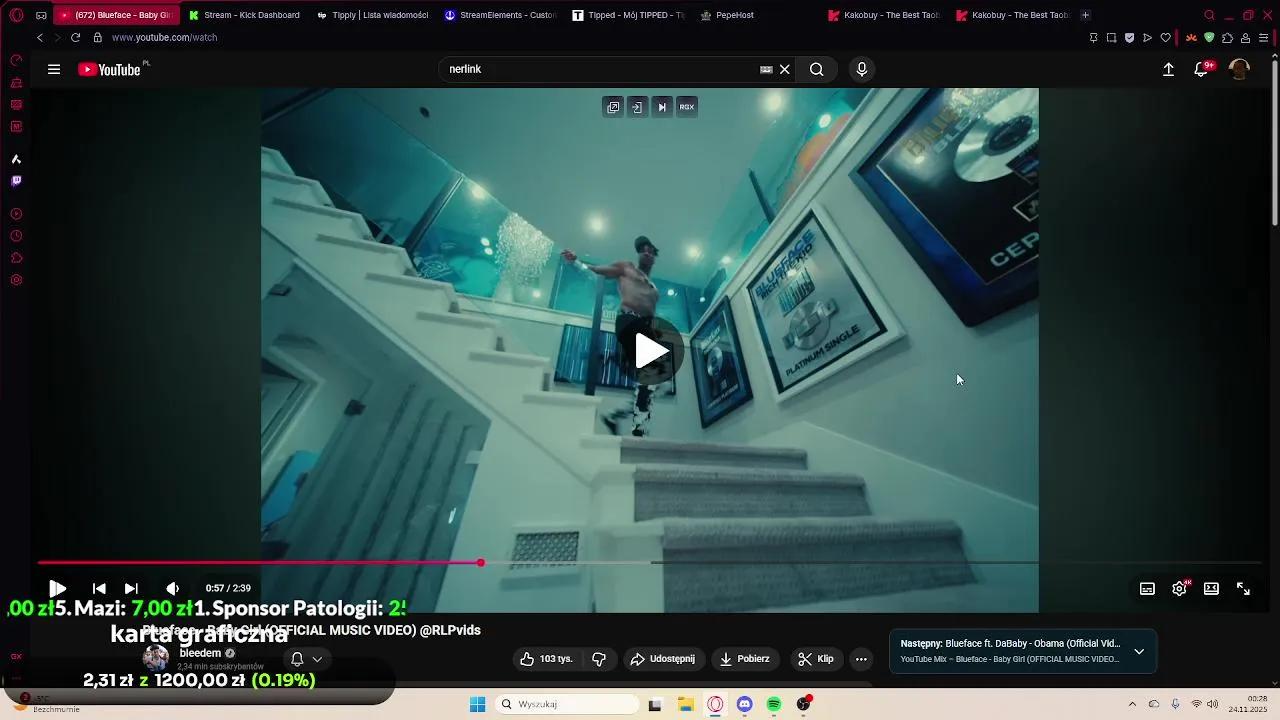
Task: Open a new browser tab with plus
Action: pos(1085,15)
